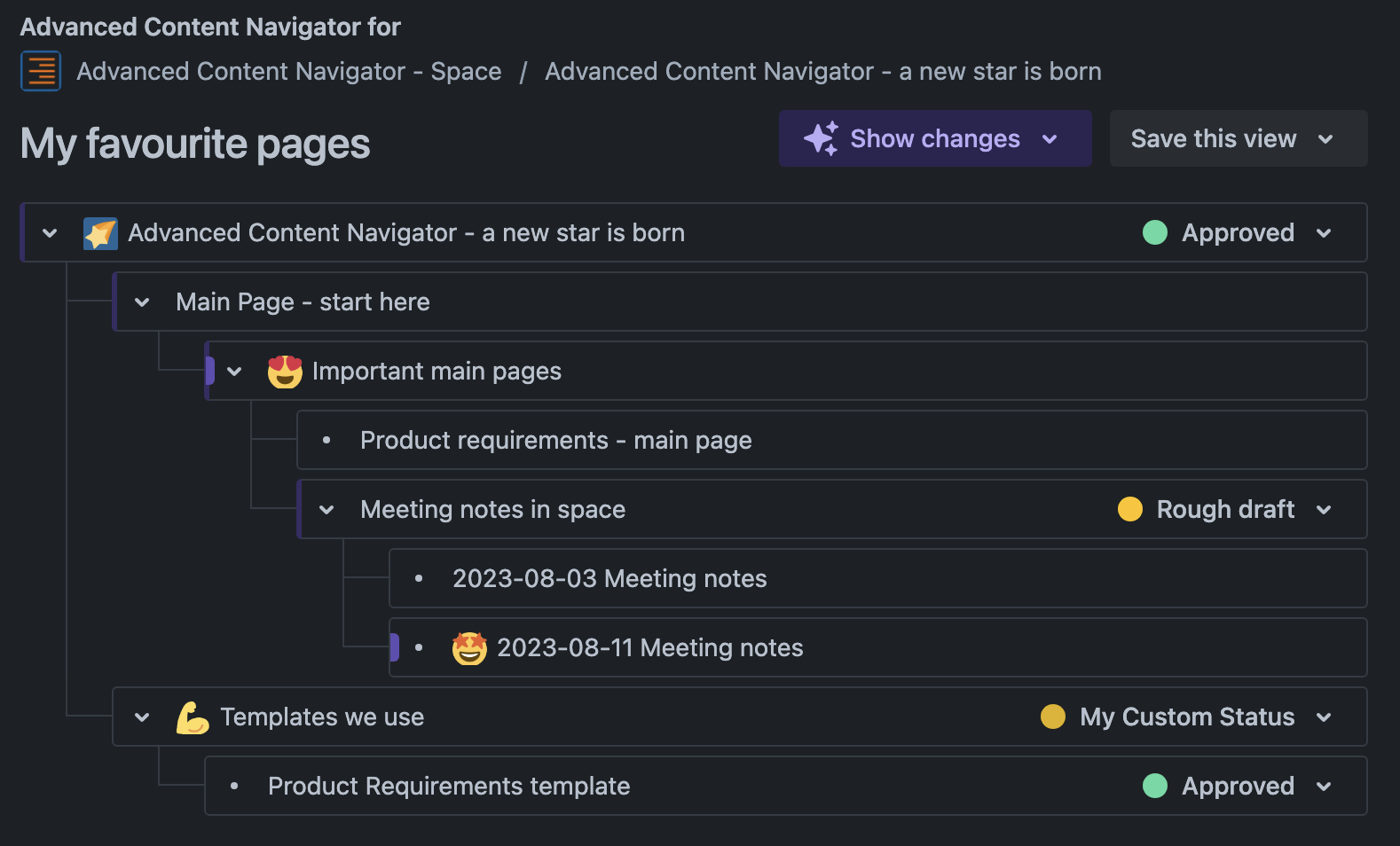Collapse the Main Page - start here node
This screenshot has width=1400, height=846.
pyautogui.click(x=142, y=302)
